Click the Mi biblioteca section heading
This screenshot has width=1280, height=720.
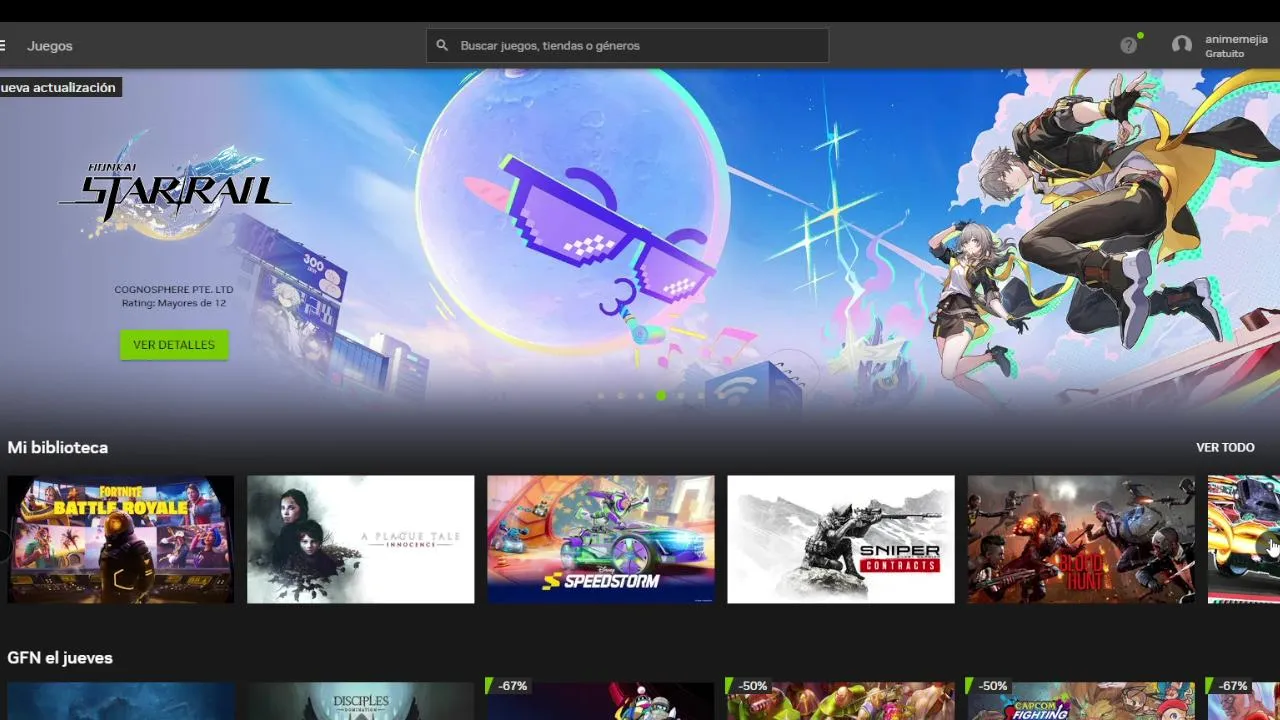pos(58,447)
